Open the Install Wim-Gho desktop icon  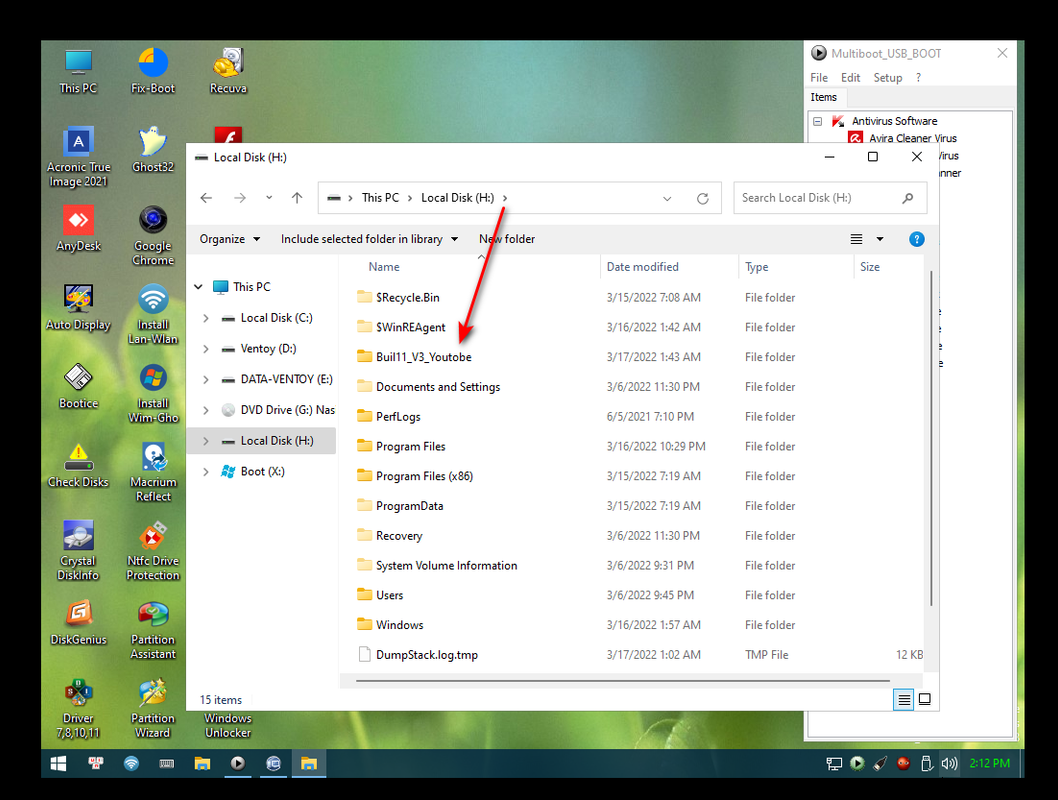point(153,394)
